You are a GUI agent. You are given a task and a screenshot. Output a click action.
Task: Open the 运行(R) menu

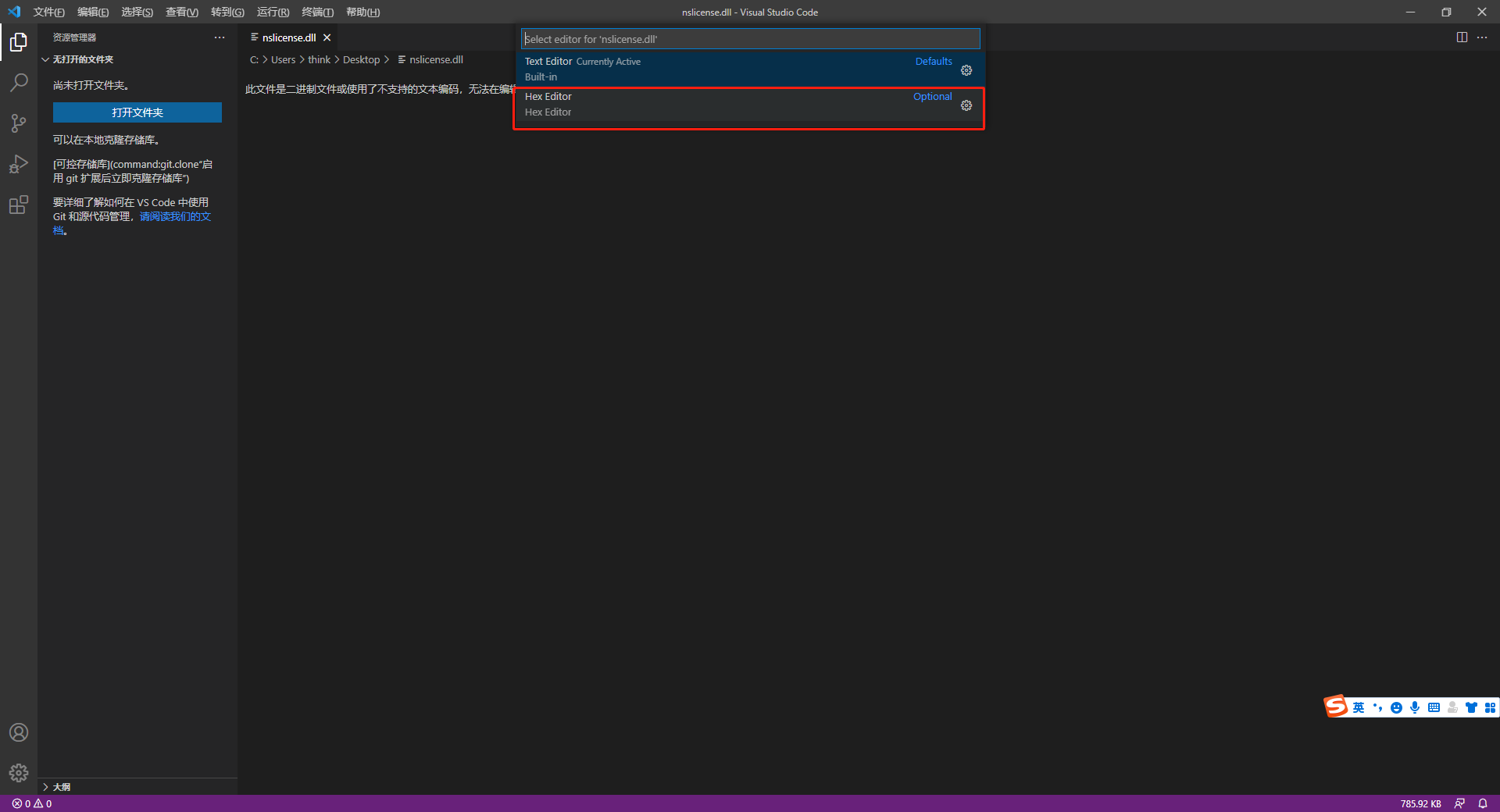click(273, 12)
